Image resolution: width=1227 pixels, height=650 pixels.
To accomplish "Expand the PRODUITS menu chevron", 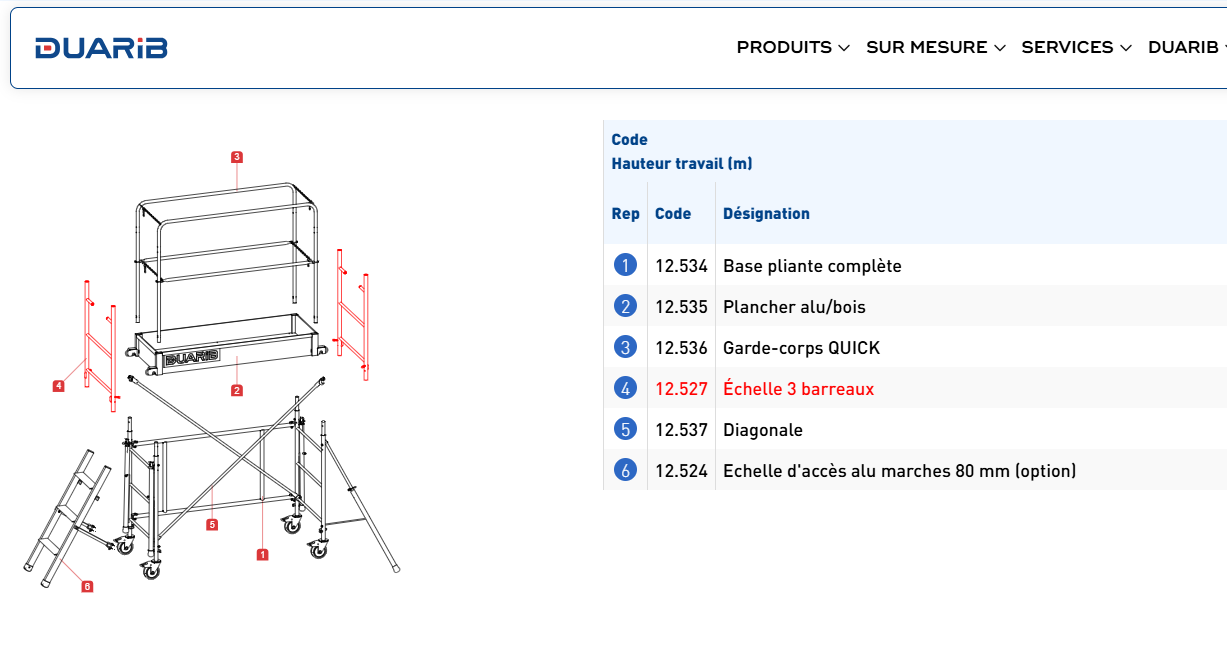I will [844, 48].
